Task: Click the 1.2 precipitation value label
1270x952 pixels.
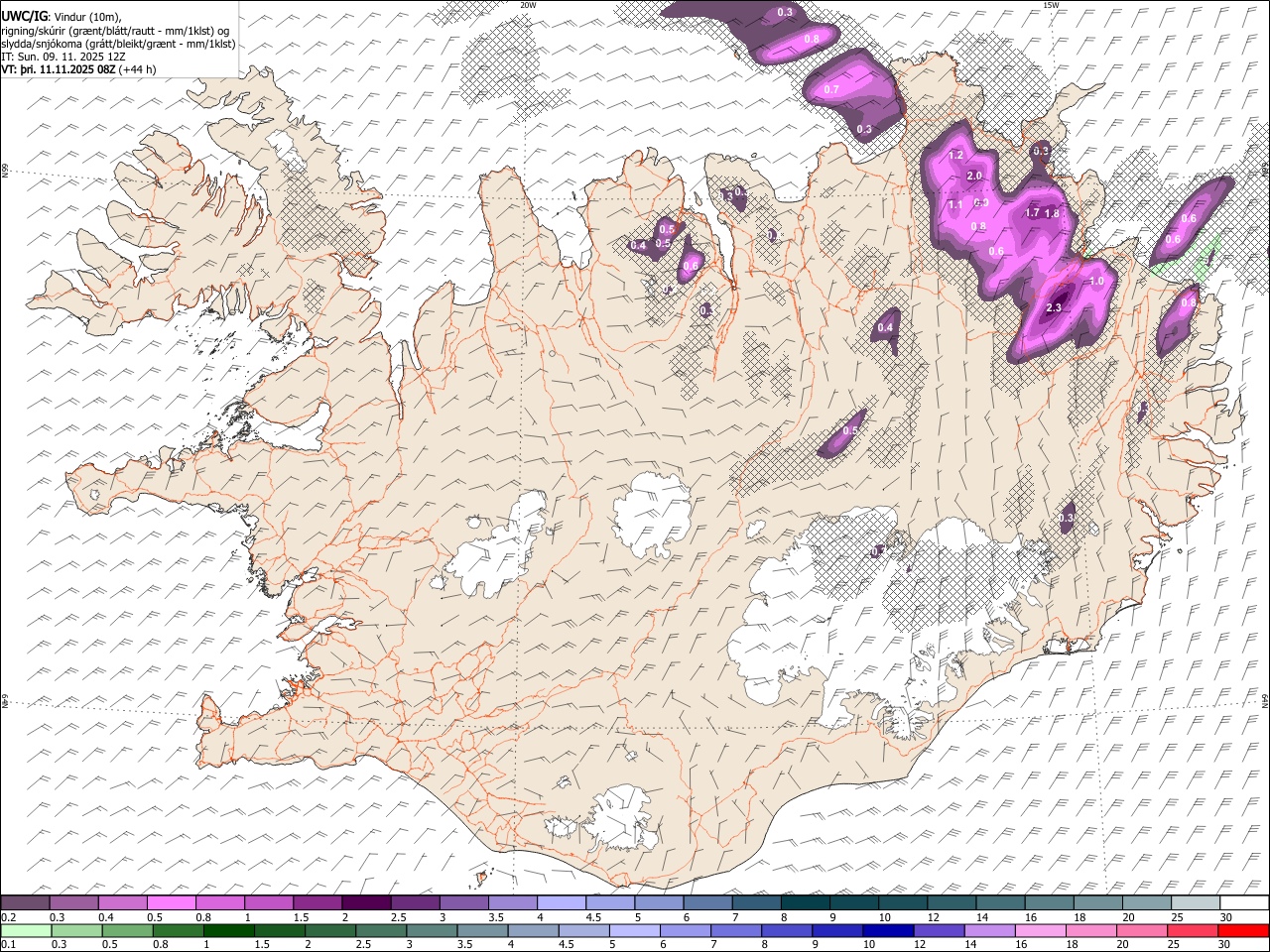Action: 956,156
